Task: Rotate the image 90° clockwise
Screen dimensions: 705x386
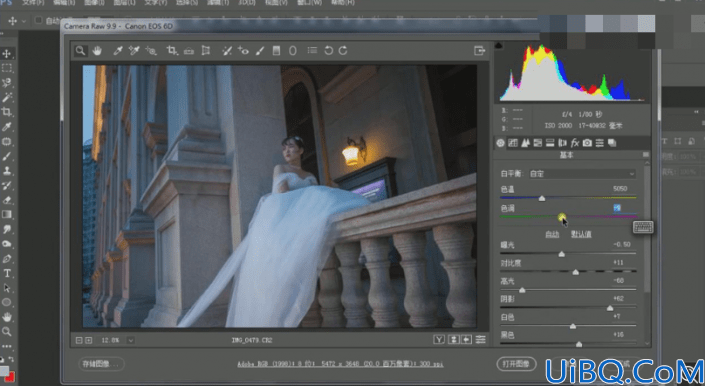Action: pos(343,50)
